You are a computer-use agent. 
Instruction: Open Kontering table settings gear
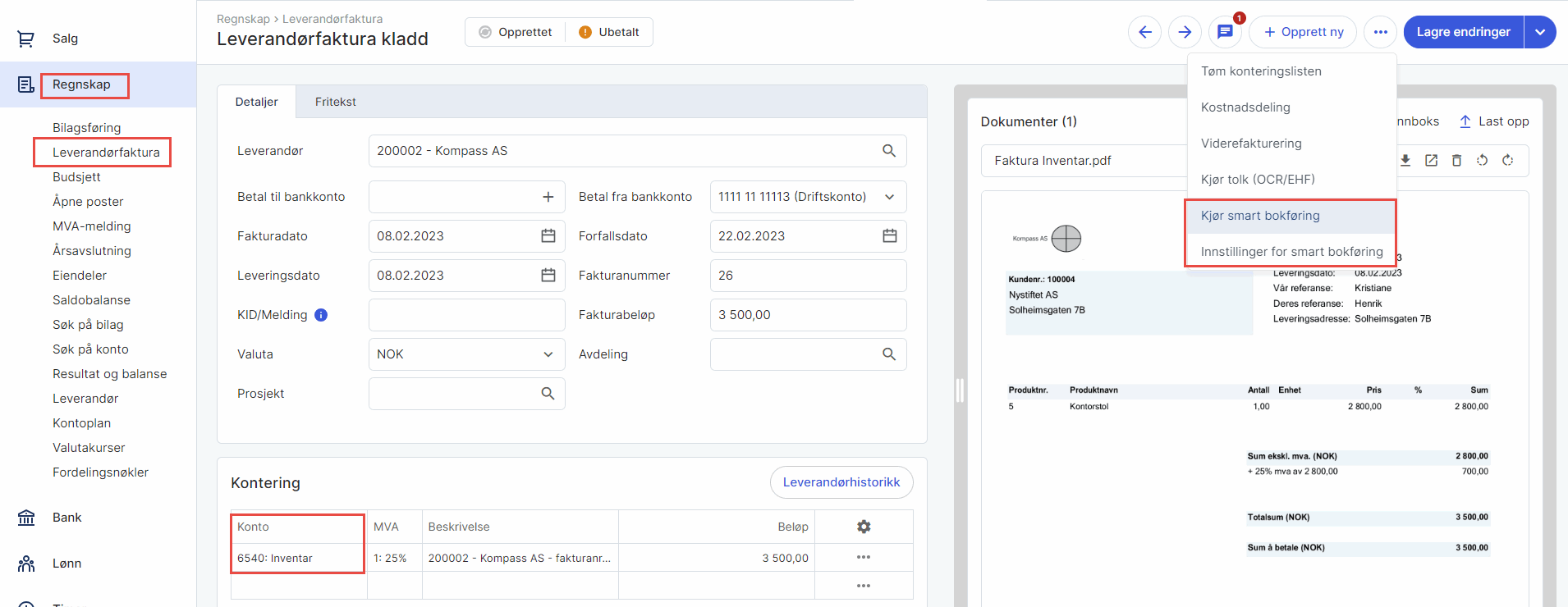point(864,527)
